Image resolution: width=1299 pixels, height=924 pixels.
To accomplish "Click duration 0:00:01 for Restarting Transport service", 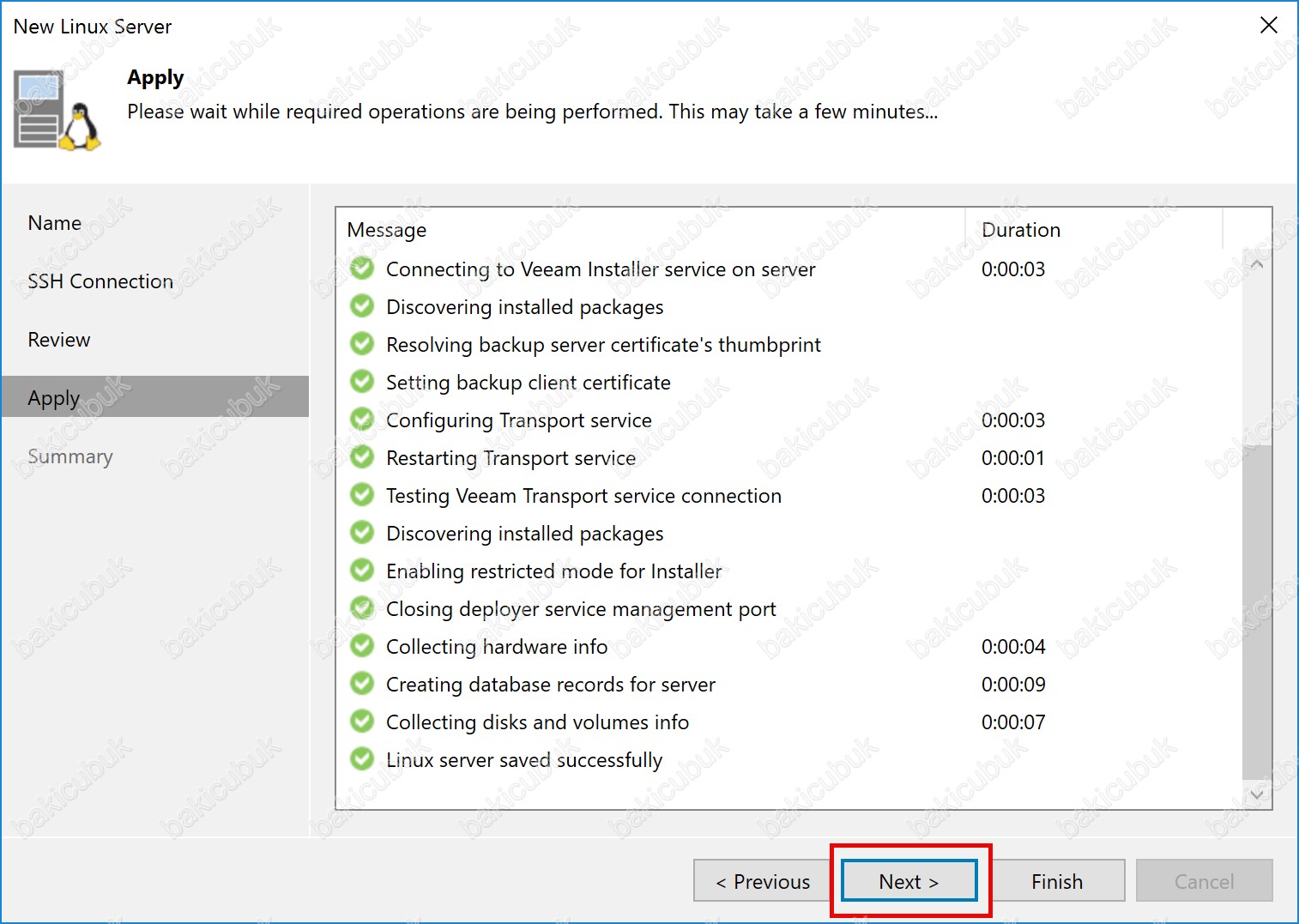I will click(1013, 457).
